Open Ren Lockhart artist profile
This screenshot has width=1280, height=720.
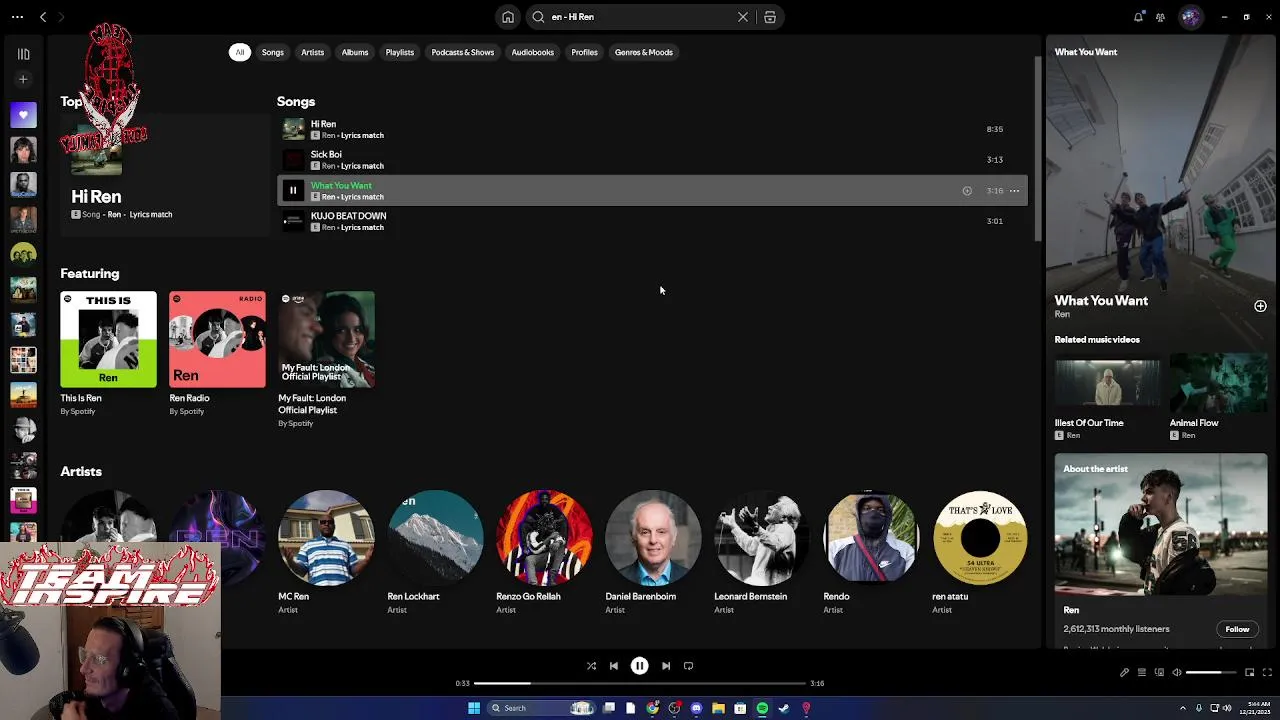coord(435,552)
